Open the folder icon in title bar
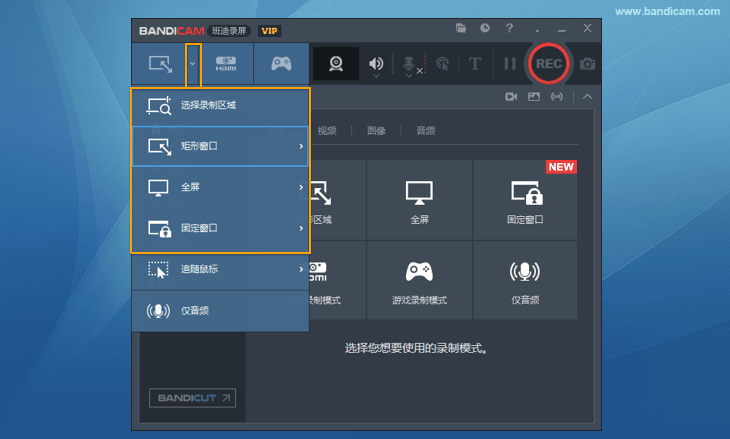 pyautogui.click(x=461, y=29)
